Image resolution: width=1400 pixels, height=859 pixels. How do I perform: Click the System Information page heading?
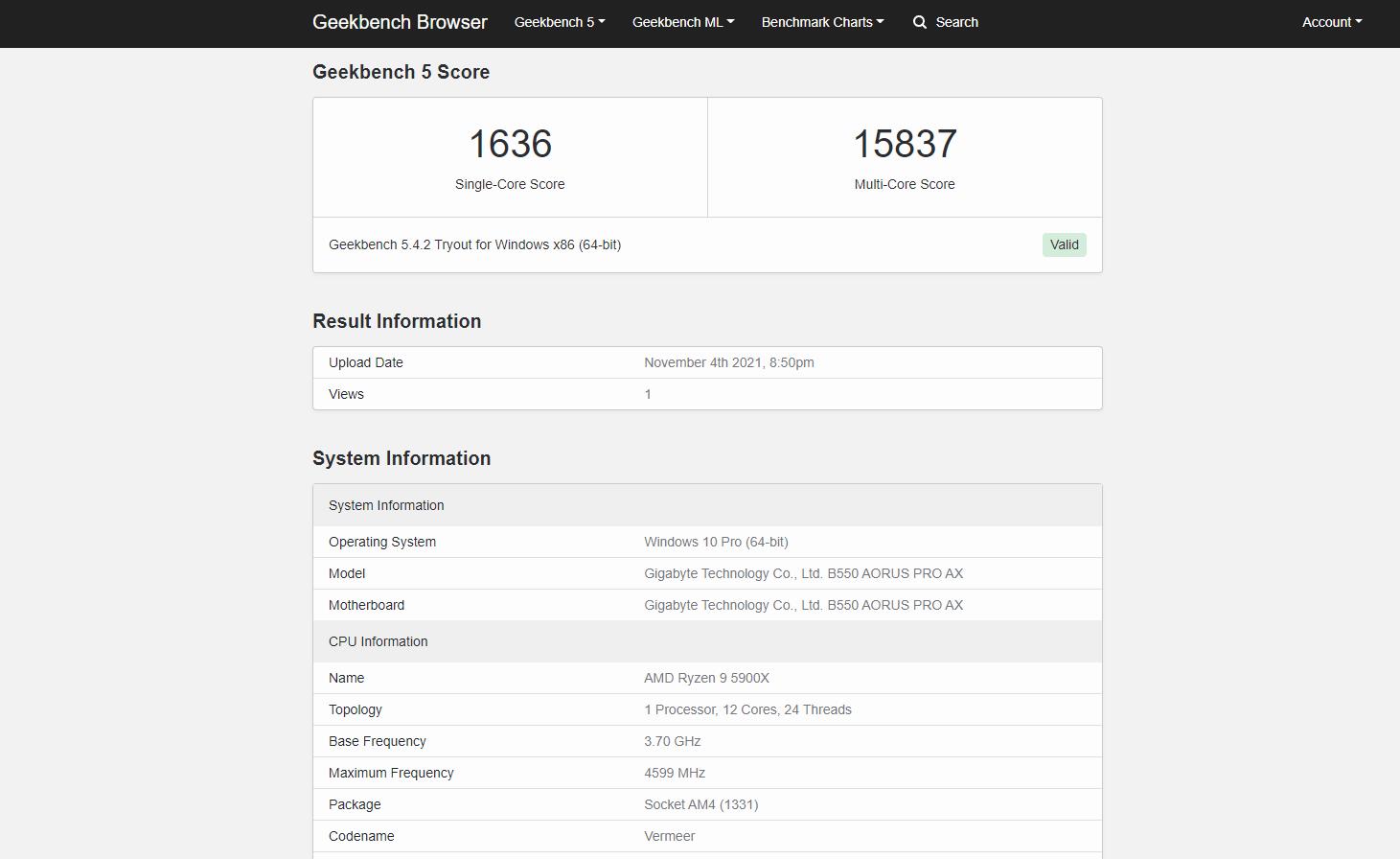(x=402, y=458)
